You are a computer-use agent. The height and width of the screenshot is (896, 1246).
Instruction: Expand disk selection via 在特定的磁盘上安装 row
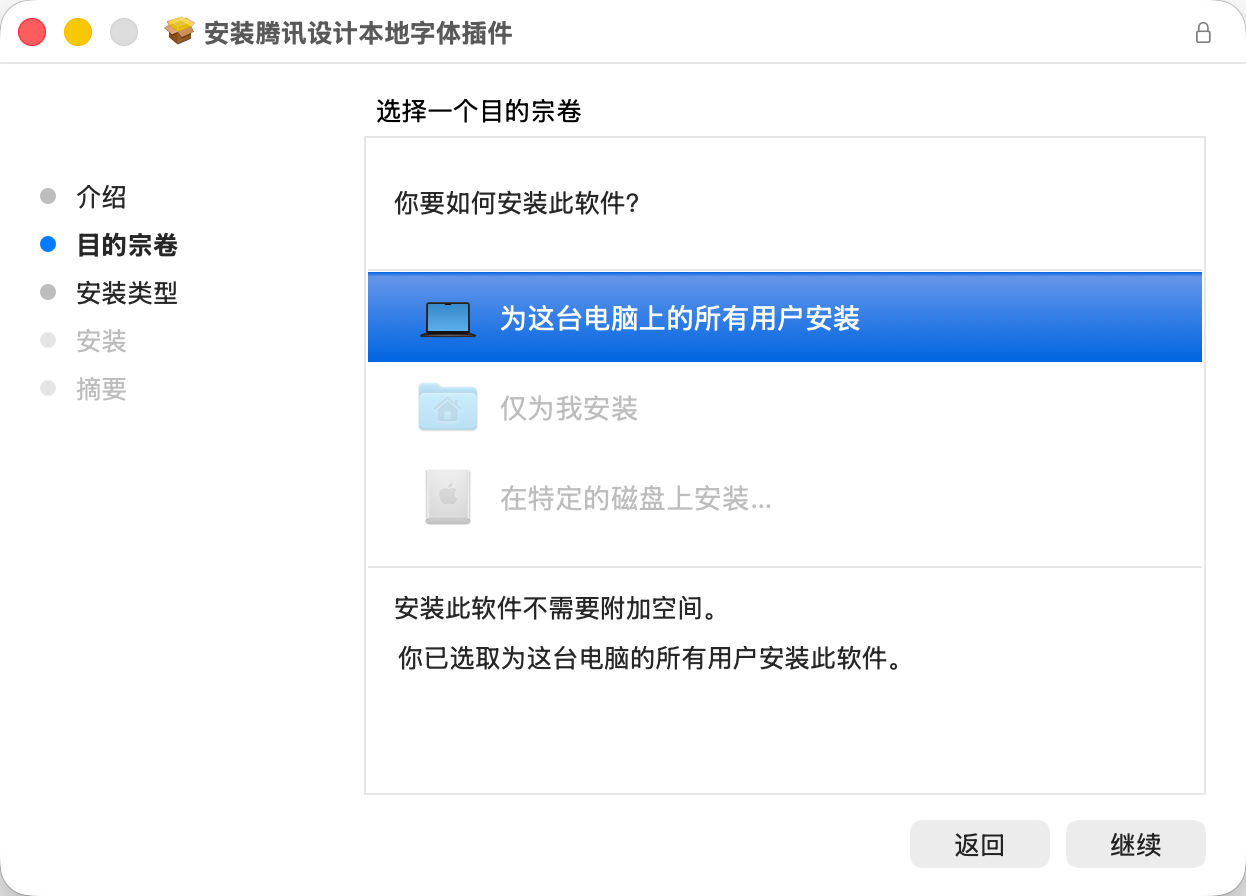pyautogui.click(x=634, y=497)
